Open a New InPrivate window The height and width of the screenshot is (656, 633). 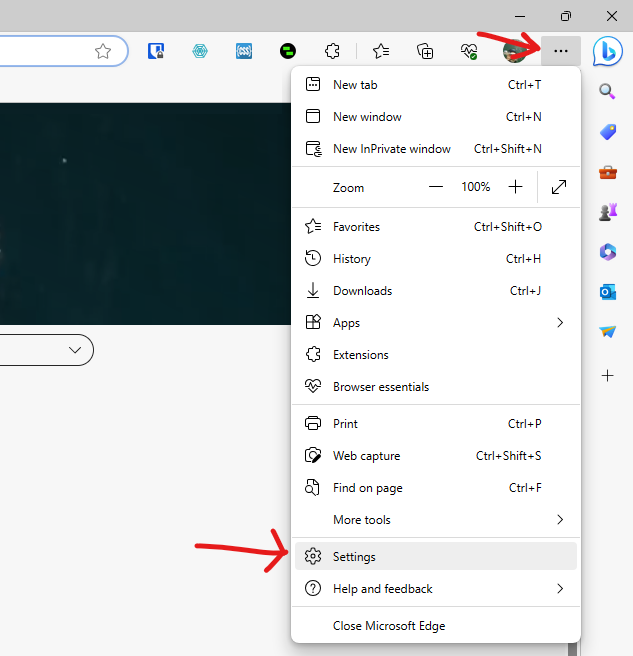pos(436,149)
